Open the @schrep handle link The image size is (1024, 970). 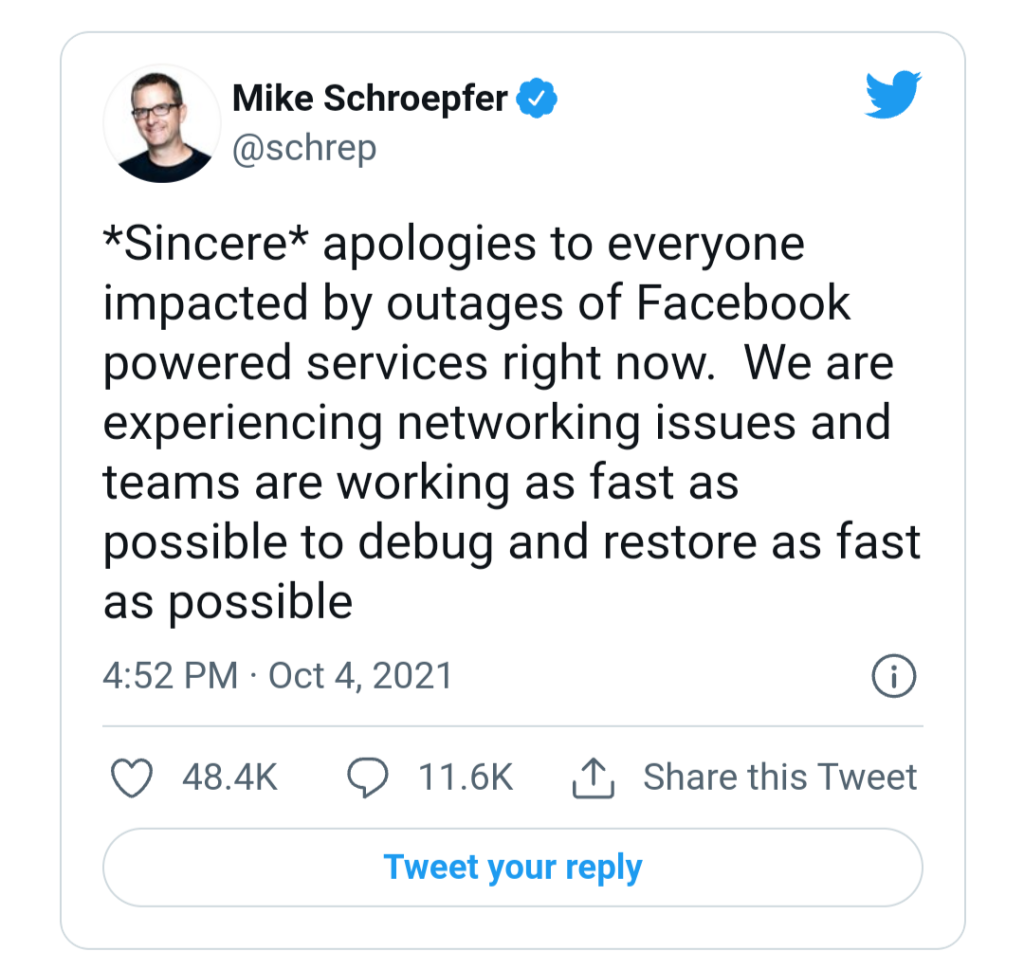(304, 148)
